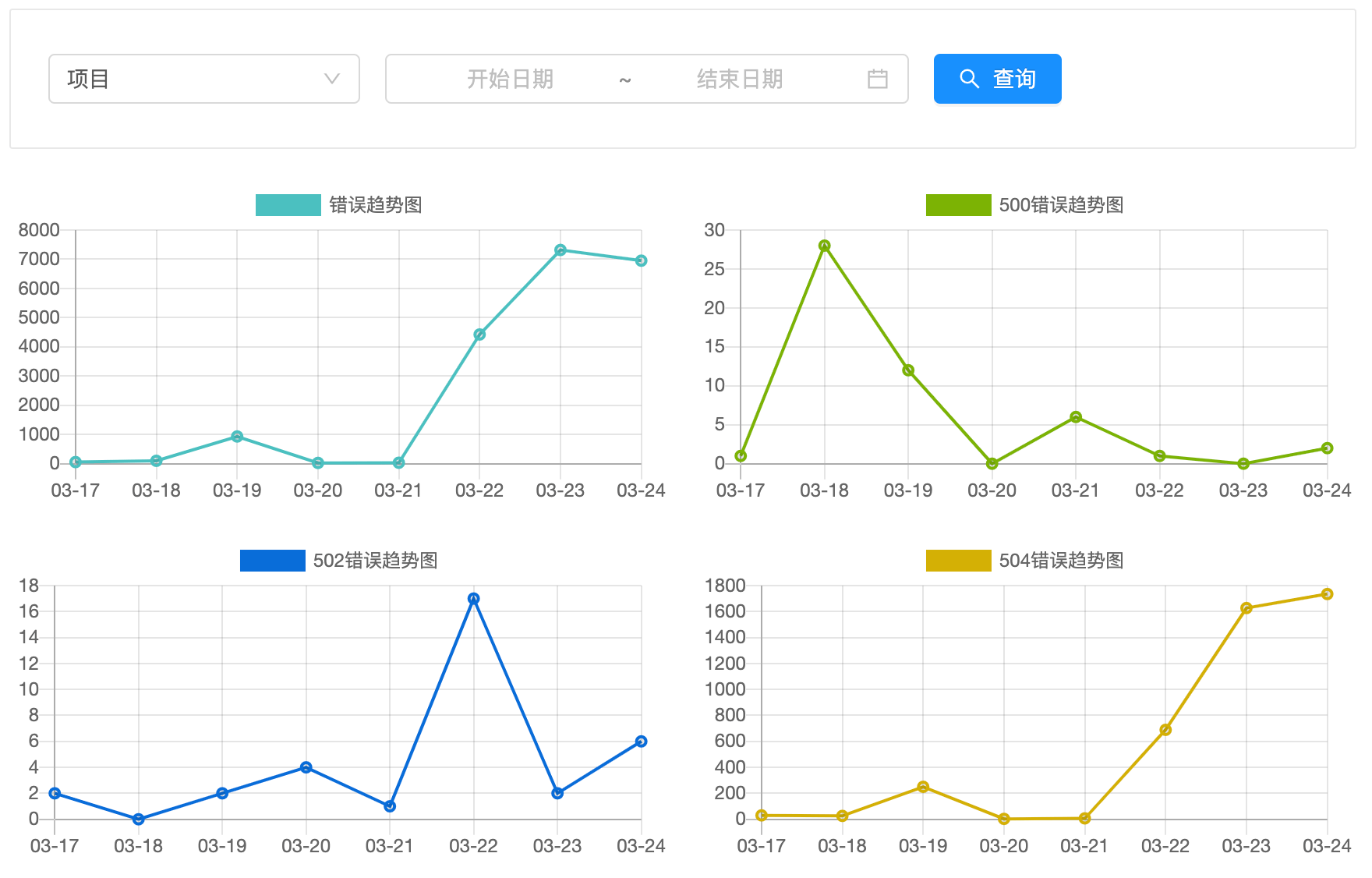Open the calendar icon in date range
This screenshot has width=1372, height=878.
click(878, 79)
